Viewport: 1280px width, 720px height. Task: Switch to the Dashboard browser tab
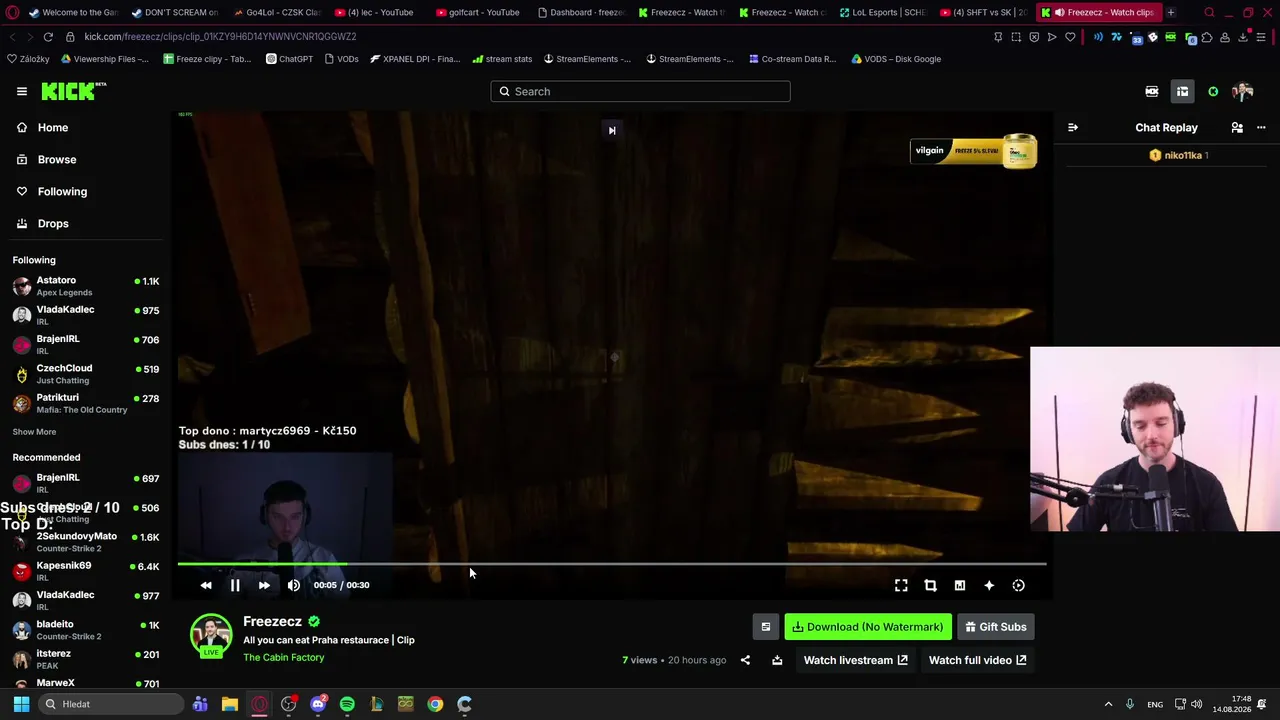click(x=580, y=12)
